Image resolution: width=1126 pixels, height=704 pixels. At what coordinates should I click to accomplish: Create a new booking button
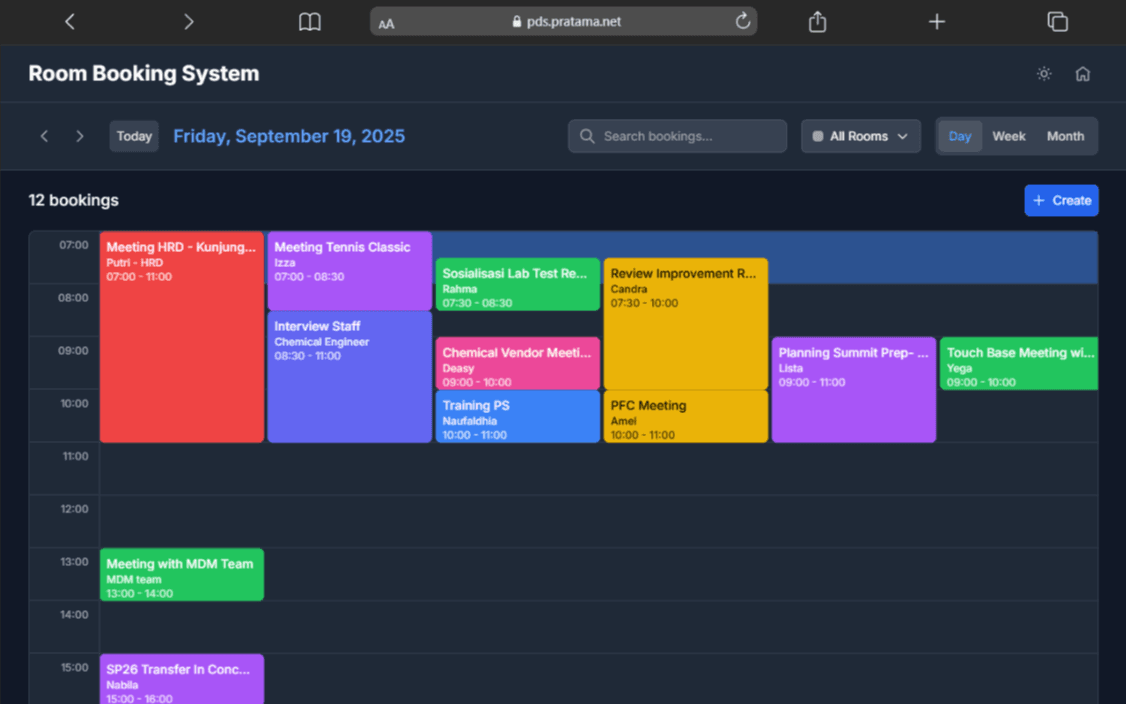tap(1061, 200)
